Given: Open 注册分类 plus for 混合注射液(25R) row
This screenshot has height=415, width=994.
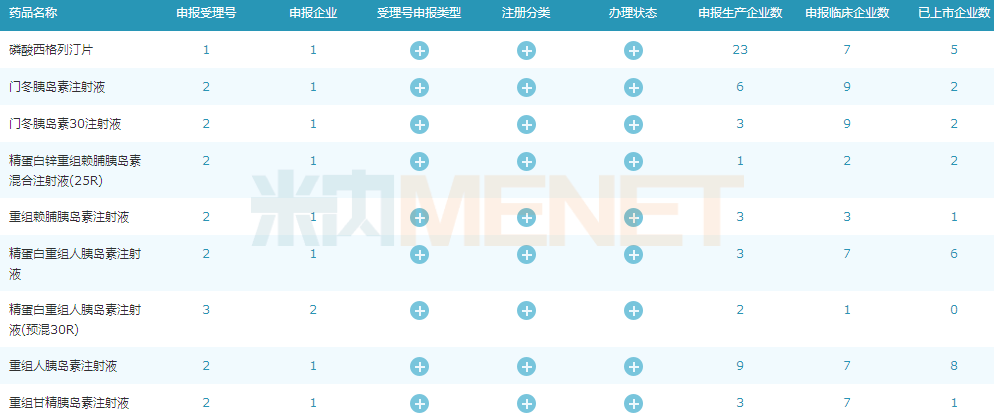Looking at the screenshot, I should click(x=526, y=162).
